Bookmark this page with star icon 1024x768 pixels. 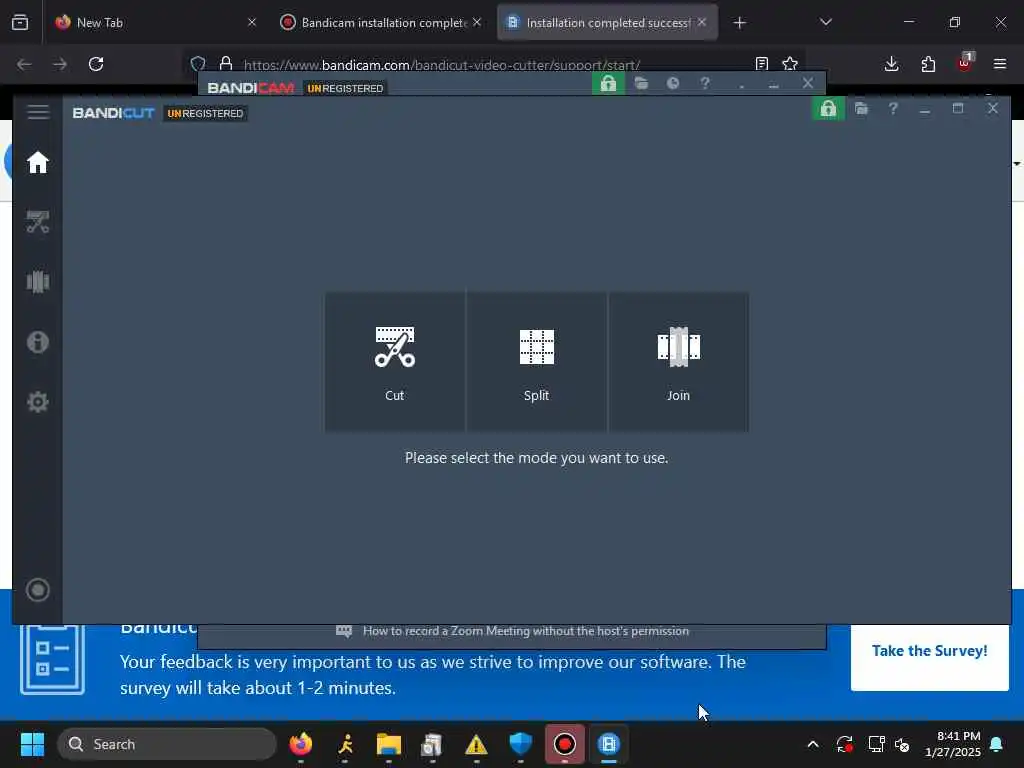pos(790,64)
